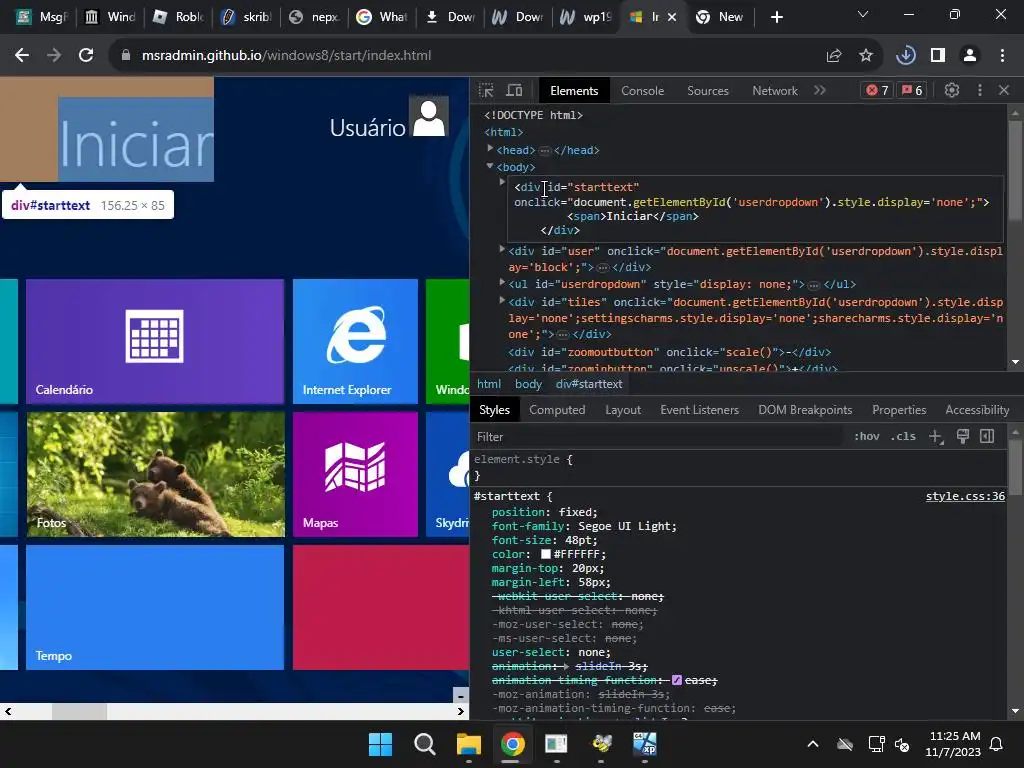The height and width of the screenshot is (768, 1024).
Task: Show more DevTools tabs chevron
Action: (820, 90)
